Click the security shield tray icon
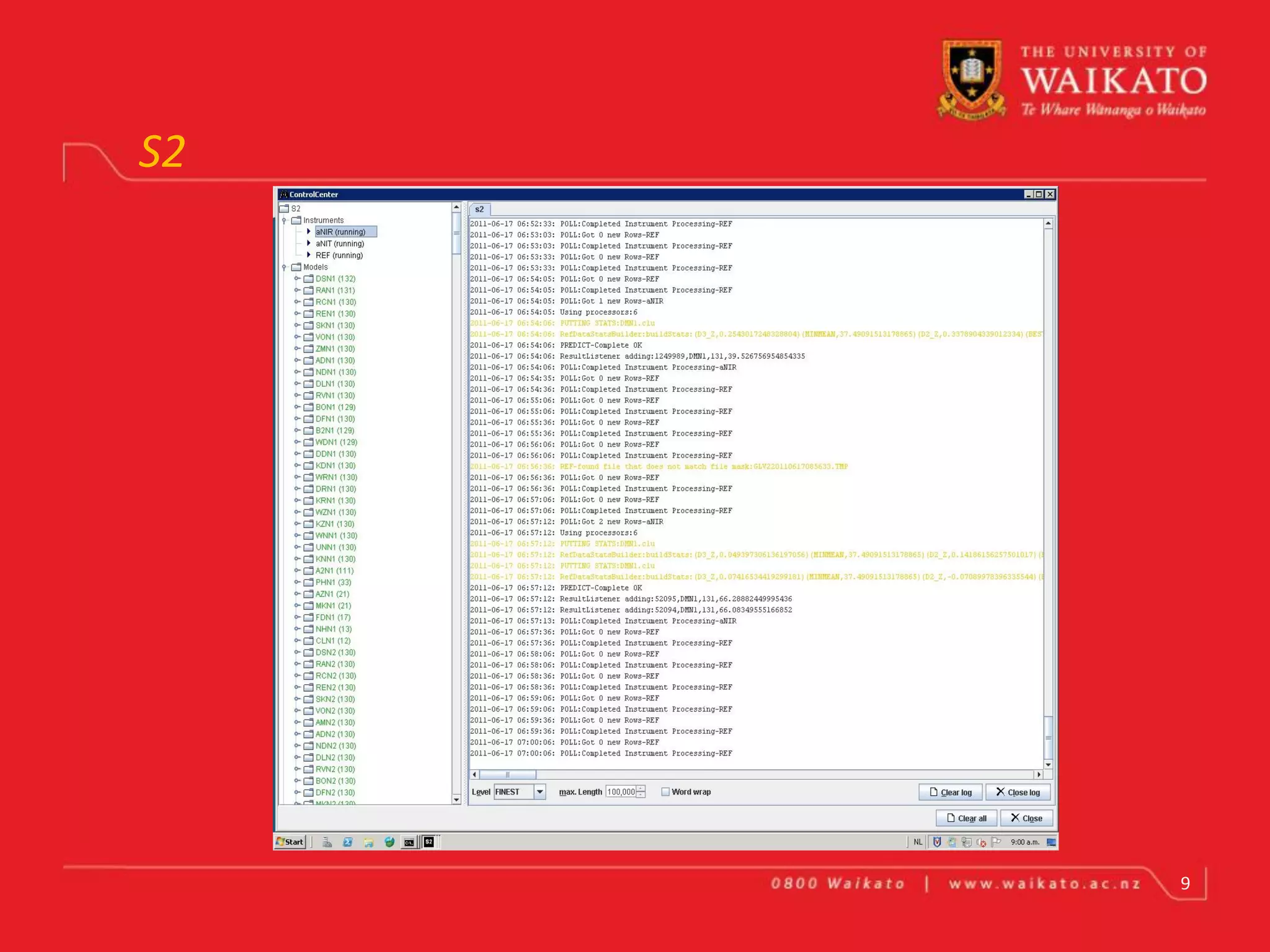Image resolution: width=1270 pixels, height=952 pixels. point(937,842)
